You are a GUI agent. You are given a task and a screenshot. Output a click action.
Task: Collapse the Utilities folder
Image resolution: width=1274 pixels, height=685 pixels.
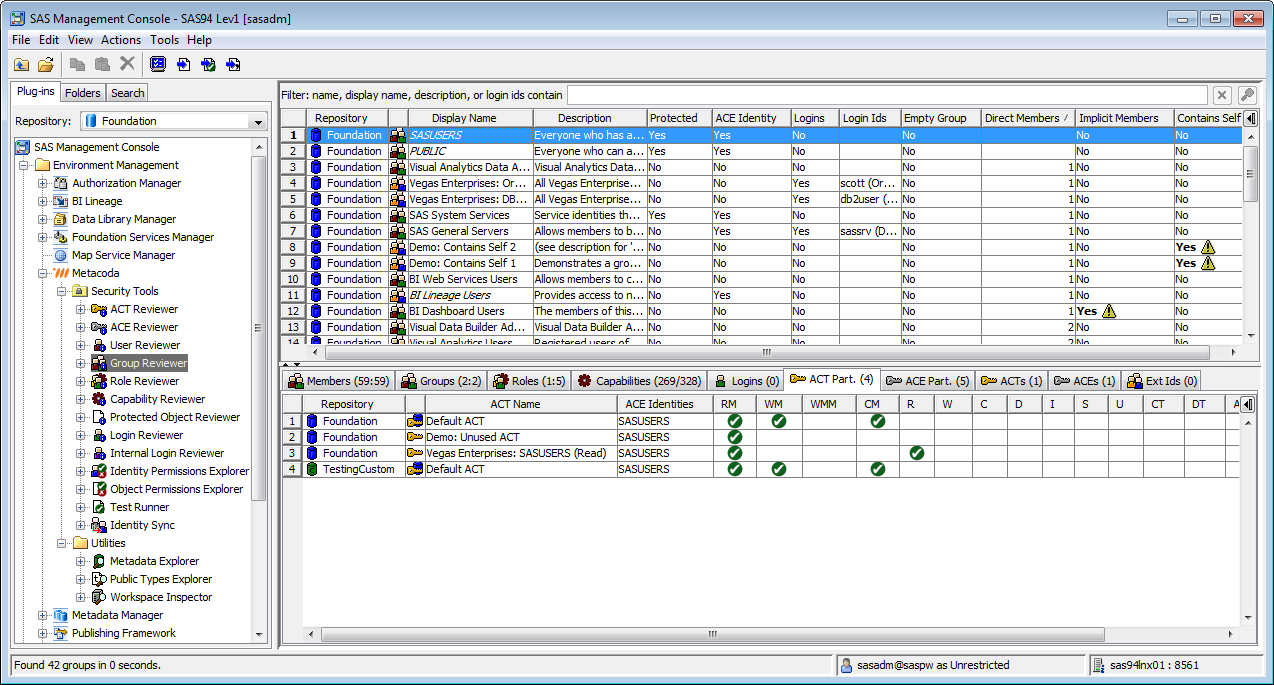pos(62,543)
